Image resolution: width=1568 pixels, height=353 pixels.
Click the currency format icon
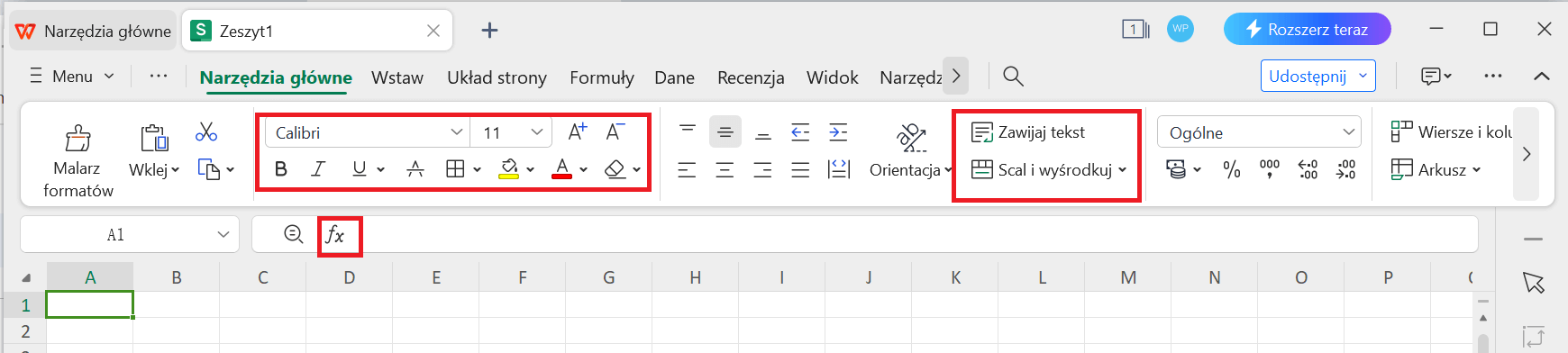(1176, 169)
